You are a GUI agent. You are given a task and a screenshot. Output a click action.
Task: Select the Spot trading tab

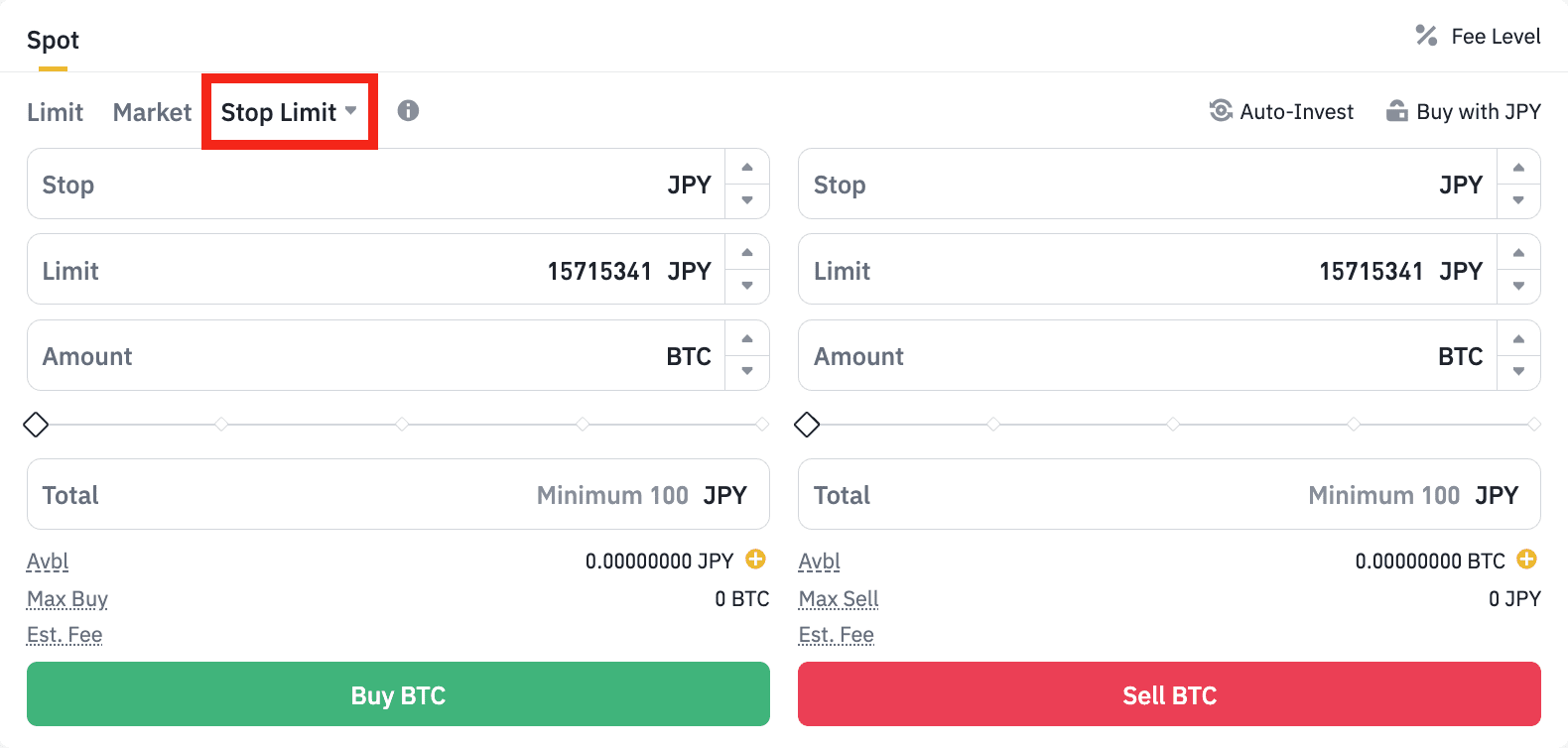pyautogui.click(x=53, y=41)
